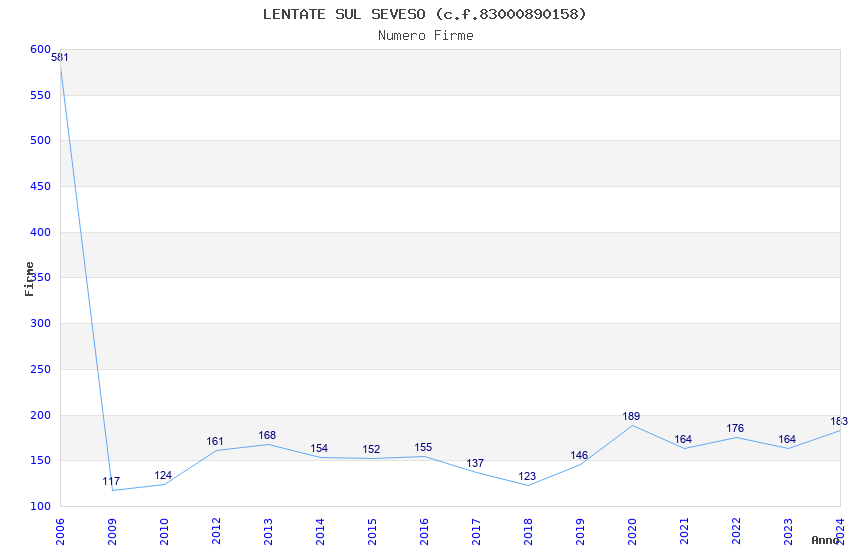The width and height of the screenshot is (850, 550).
Task: Select the 117 data label for 2009
Action: pos(111,481)
